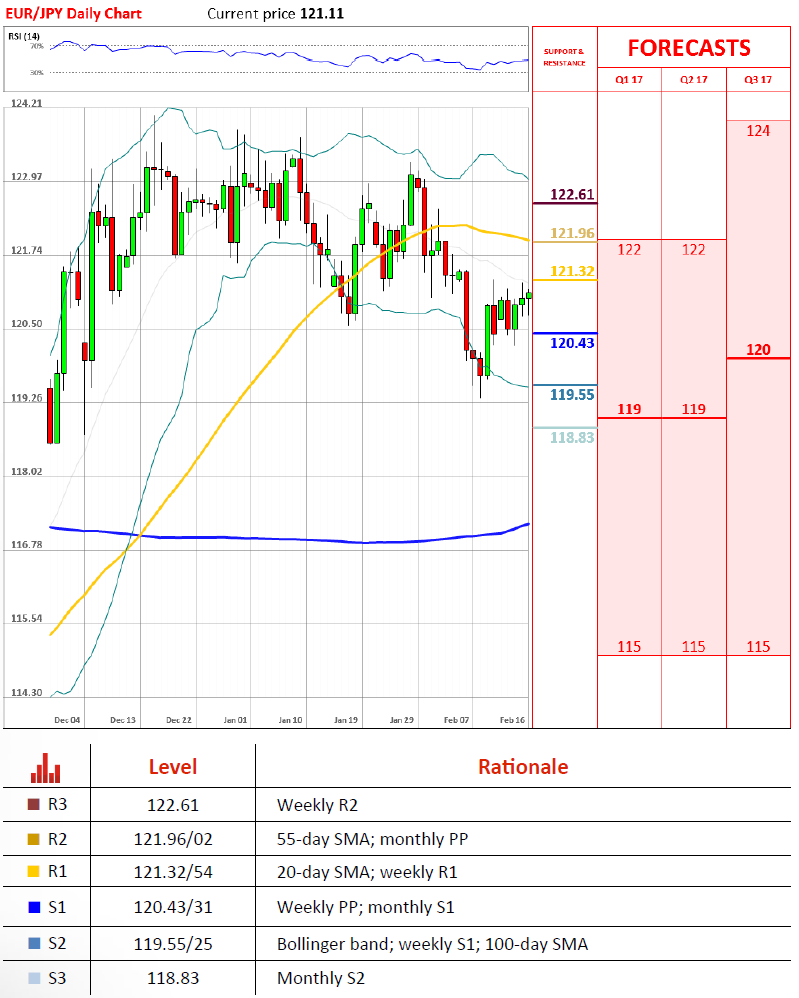Click the R1 level cell 121.32/54

pyautogui.click(x=173, y=872)
